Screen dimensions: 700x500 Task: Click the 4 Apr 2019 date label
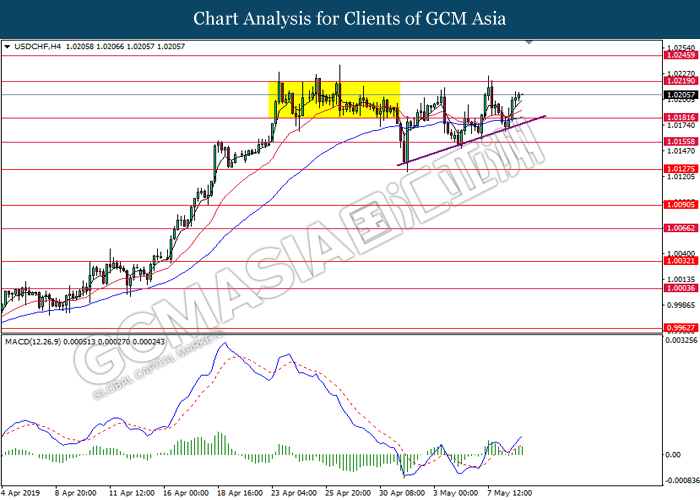(20, 493)
